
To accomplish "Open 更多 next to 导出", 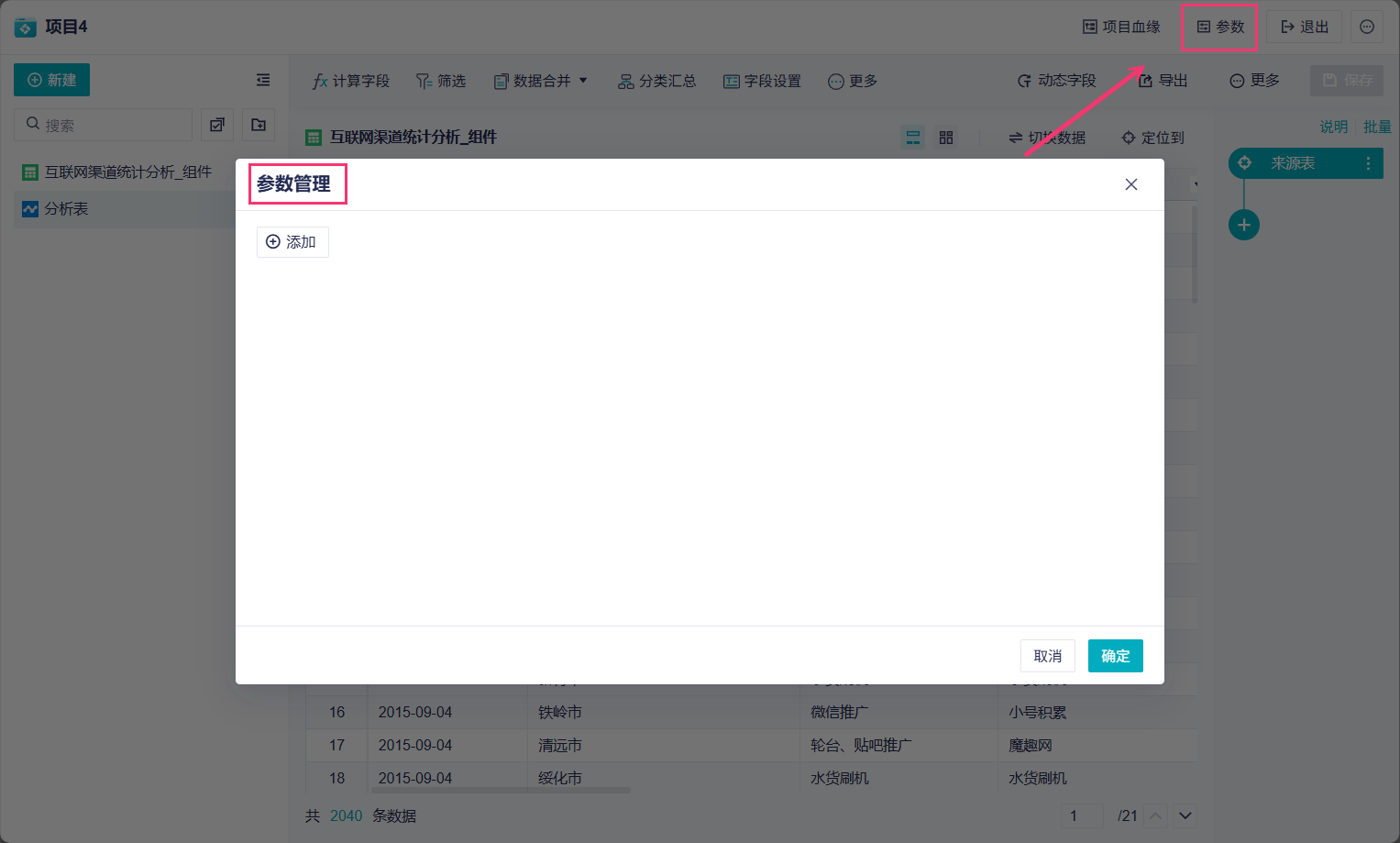I will 1254,81.
